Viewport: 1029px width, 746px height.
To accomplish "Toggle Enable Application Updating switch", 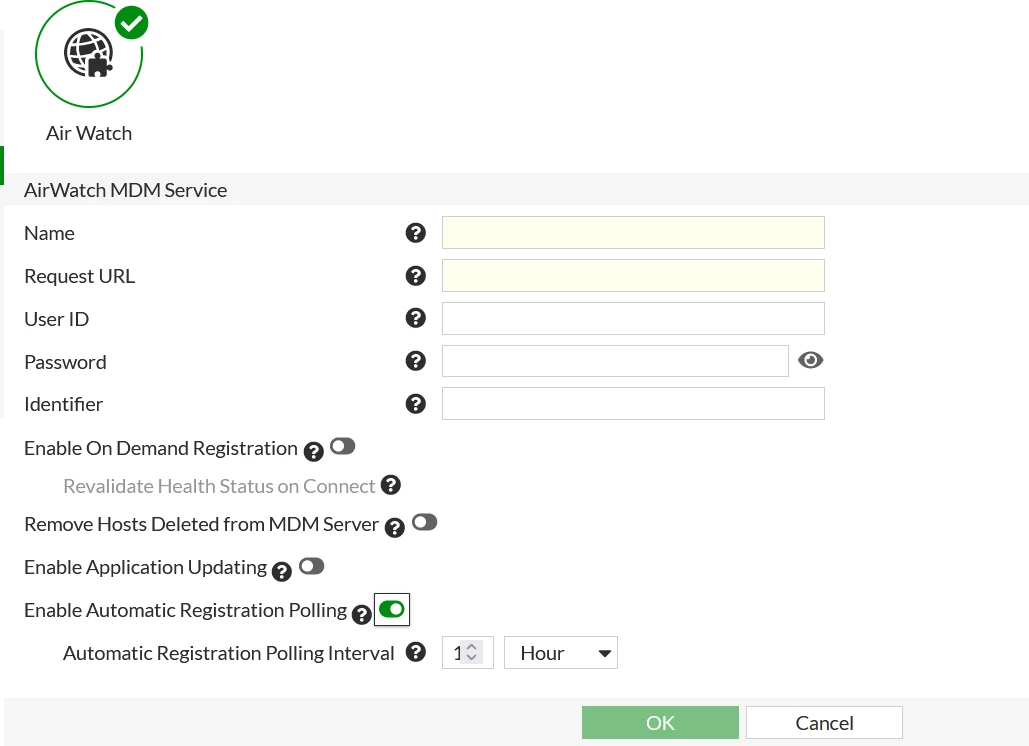I will click(x=312, y=566).
